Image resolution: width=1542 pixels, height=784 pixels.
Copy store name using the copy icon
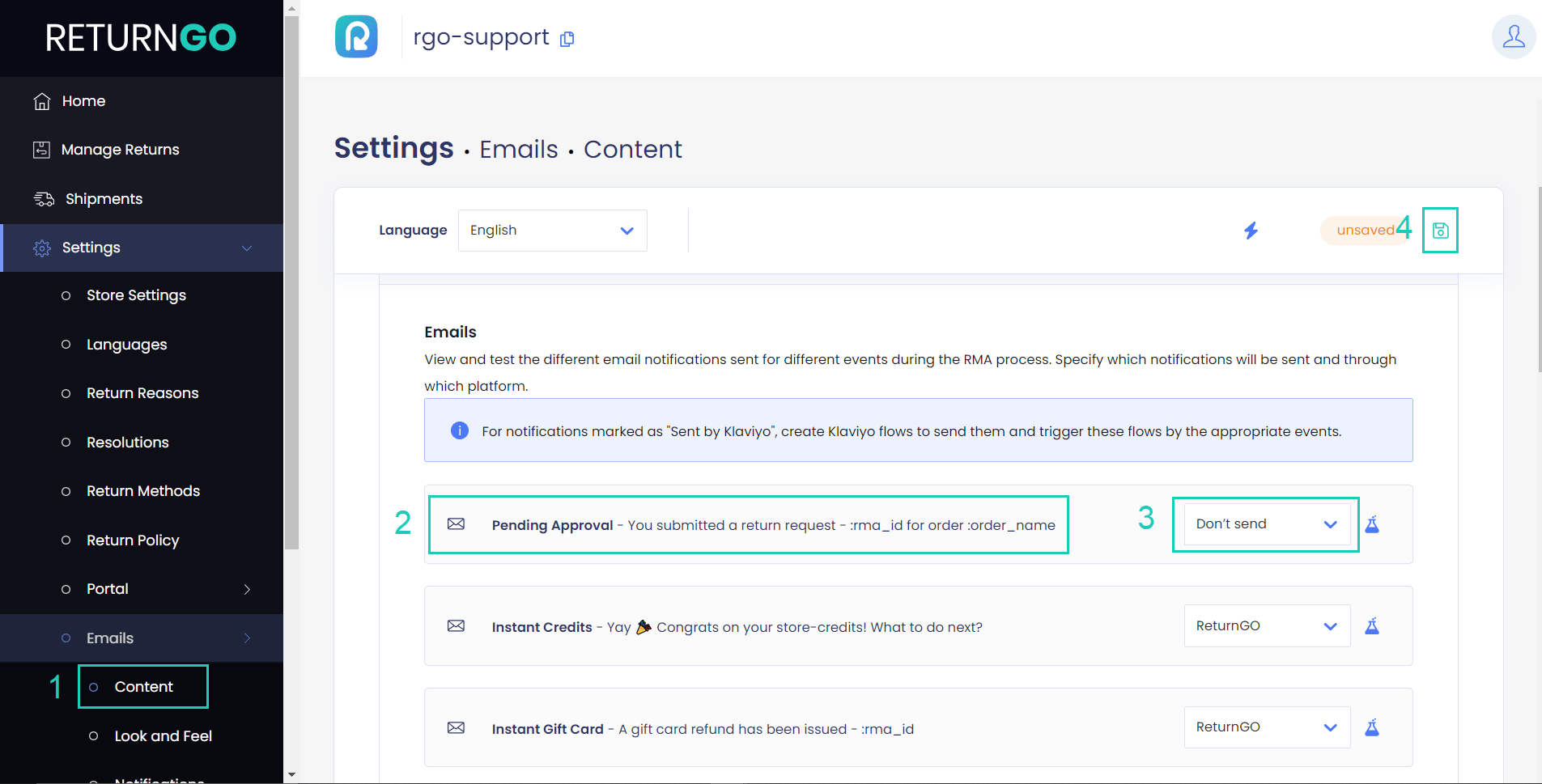point(567,39)
